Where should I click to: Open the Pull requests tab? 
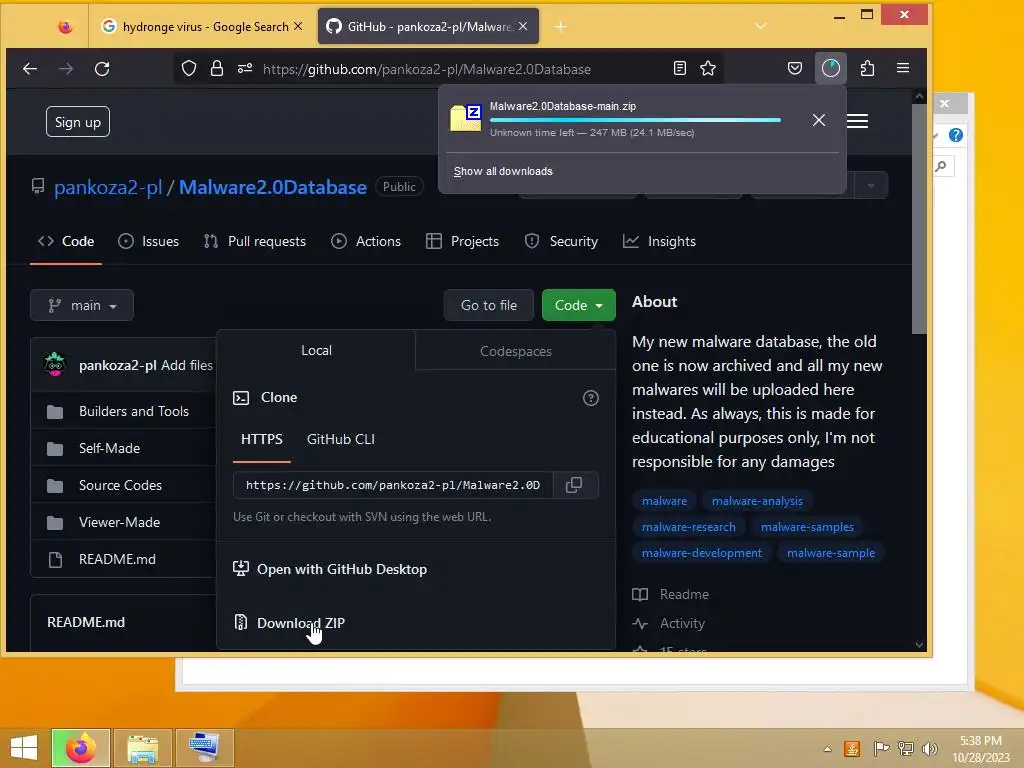[255, 242]
